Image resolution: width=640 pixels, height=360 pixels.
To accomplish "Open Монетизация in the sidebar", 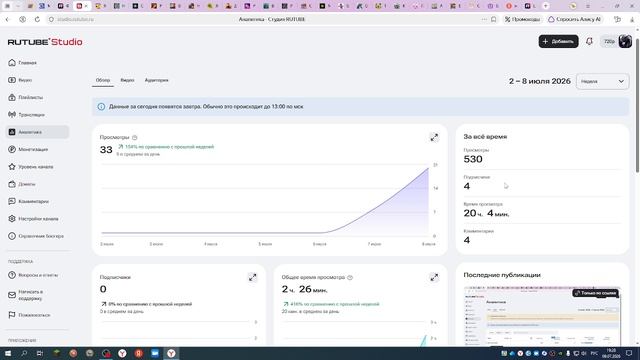I will point(28,149).
